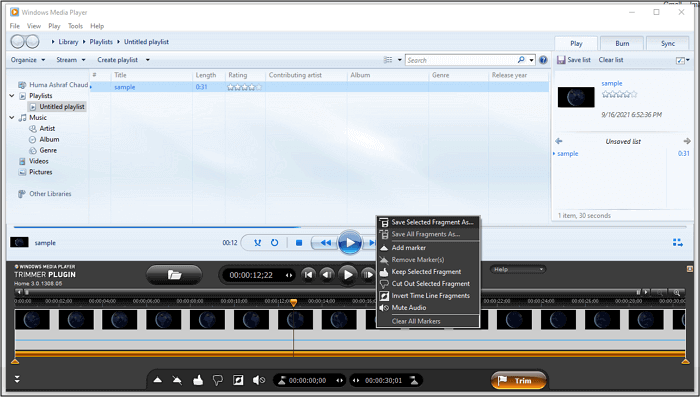Click Invert fragments icon in bottom toolbar

238,380
